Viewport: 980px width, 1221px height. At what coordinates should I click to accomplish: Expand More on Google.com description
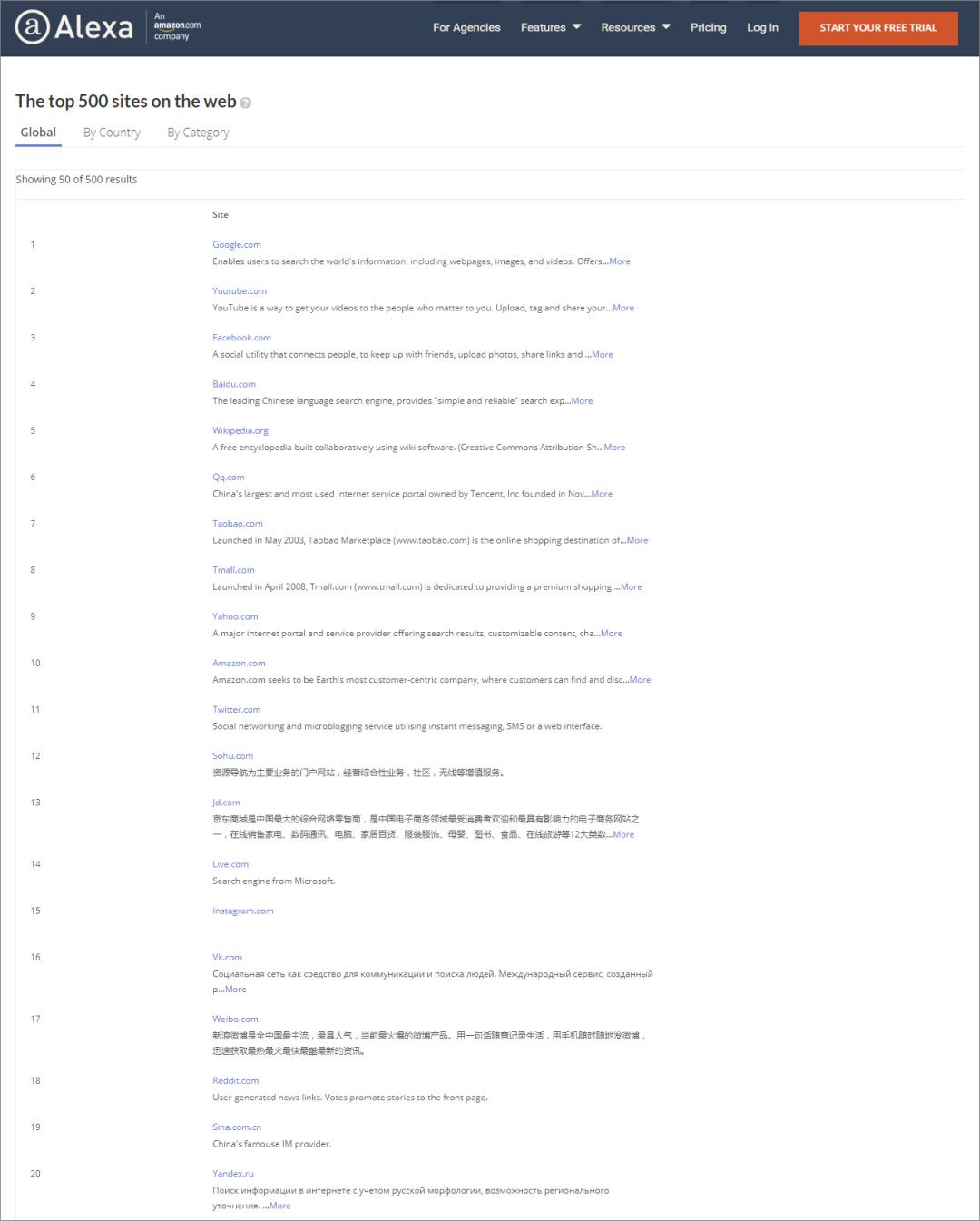[620, 261]
